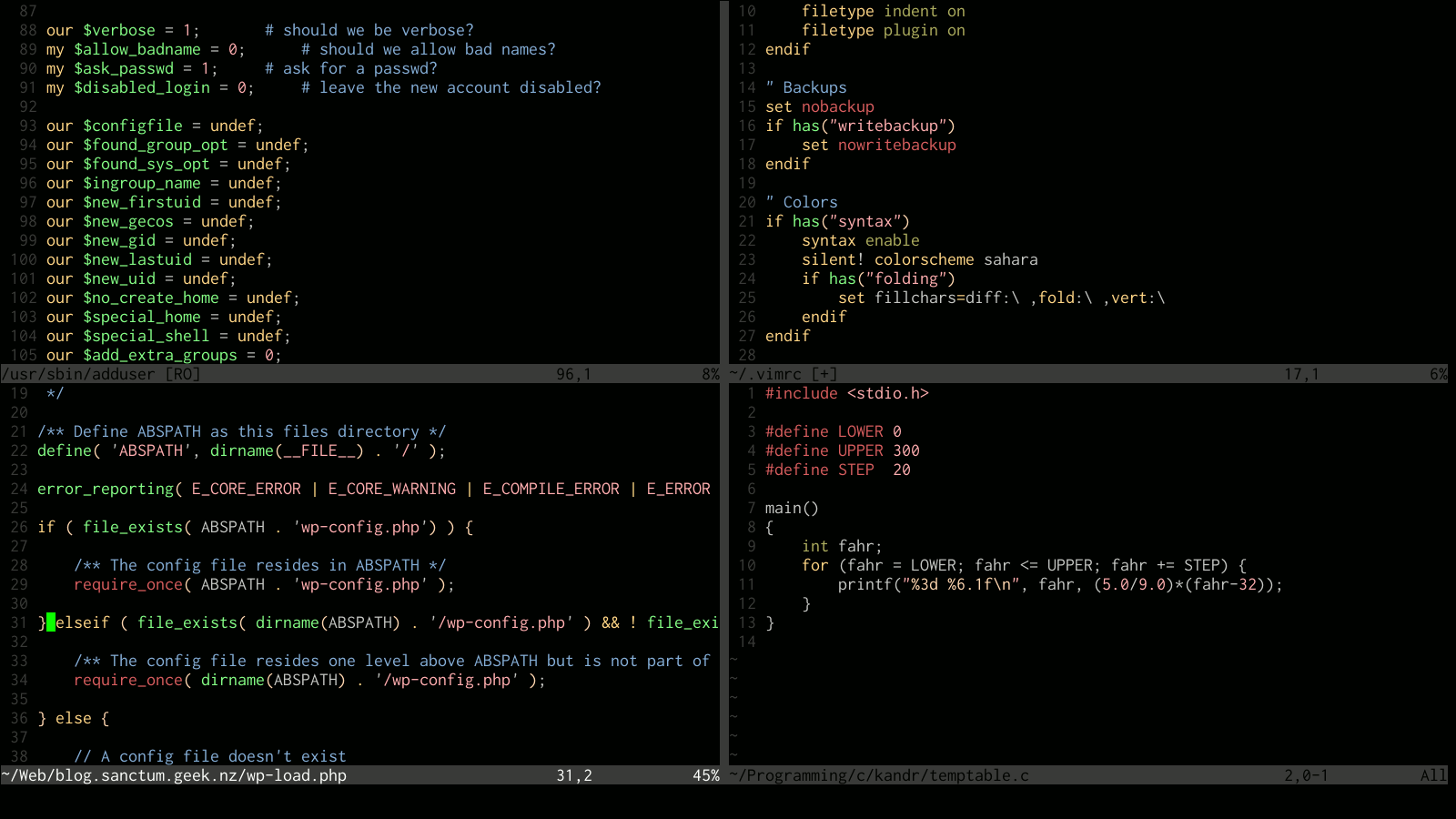Click '#define STEP 20' line

click(837, 470)
